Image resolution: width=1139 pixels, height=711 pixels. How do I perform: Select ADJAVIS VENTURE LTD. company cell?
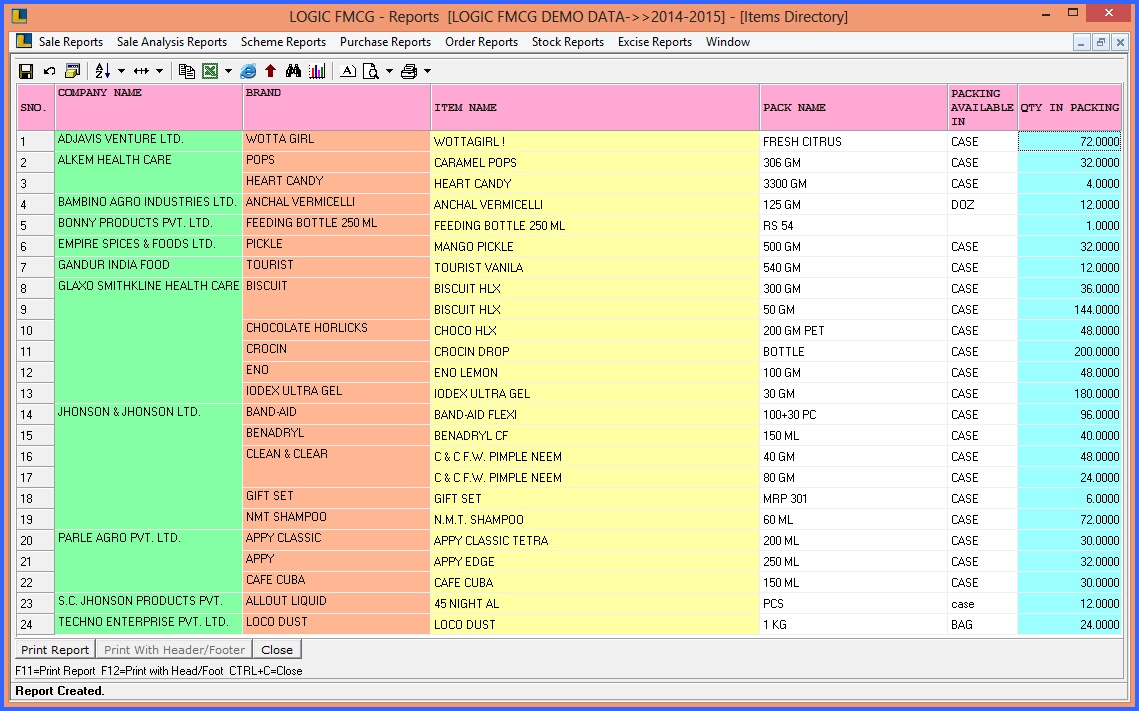[x=148, y=141]
